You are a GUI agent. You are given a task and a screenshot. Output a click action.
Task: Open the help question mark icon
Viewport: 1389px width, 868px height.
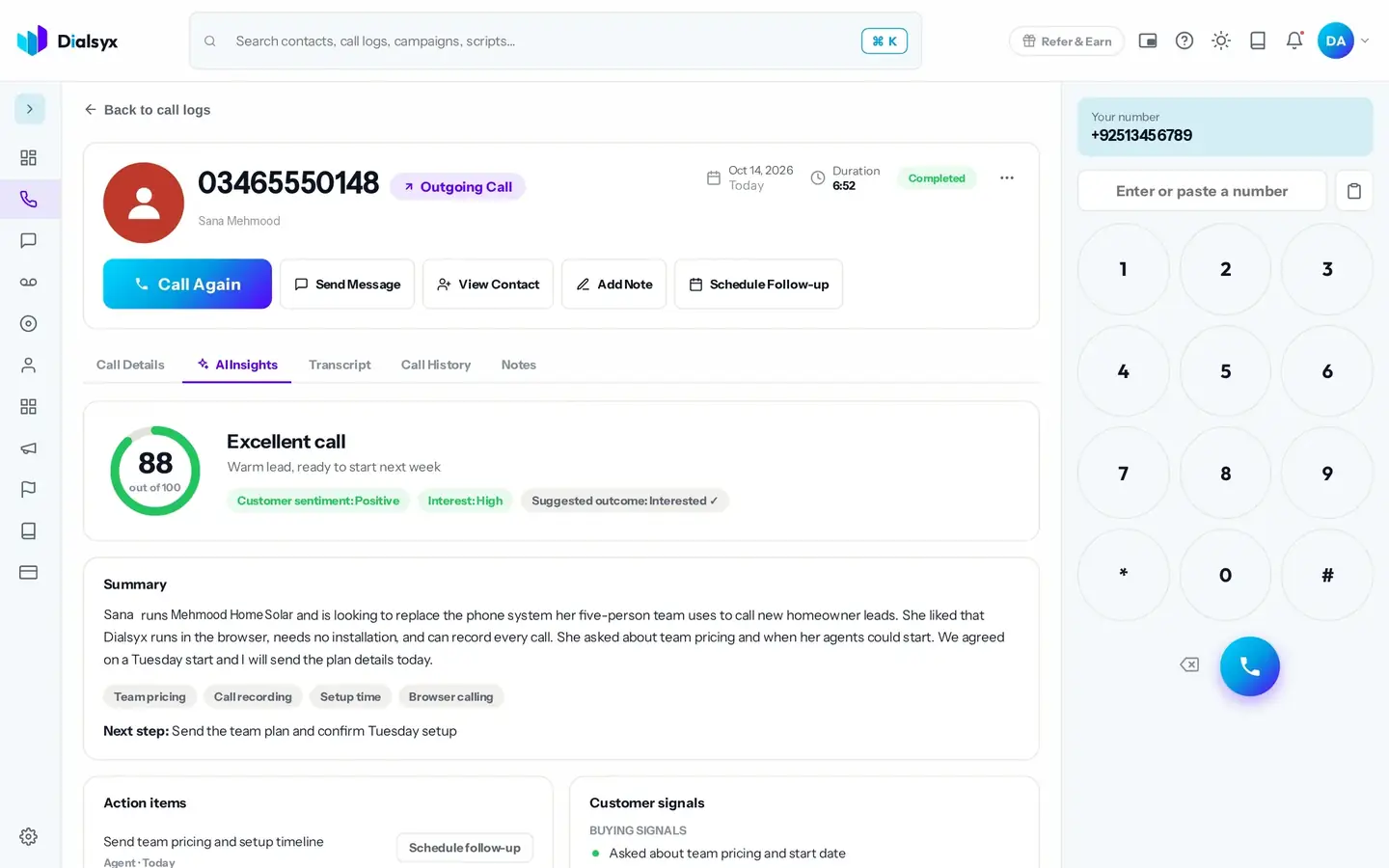[x=1185, y=41]
